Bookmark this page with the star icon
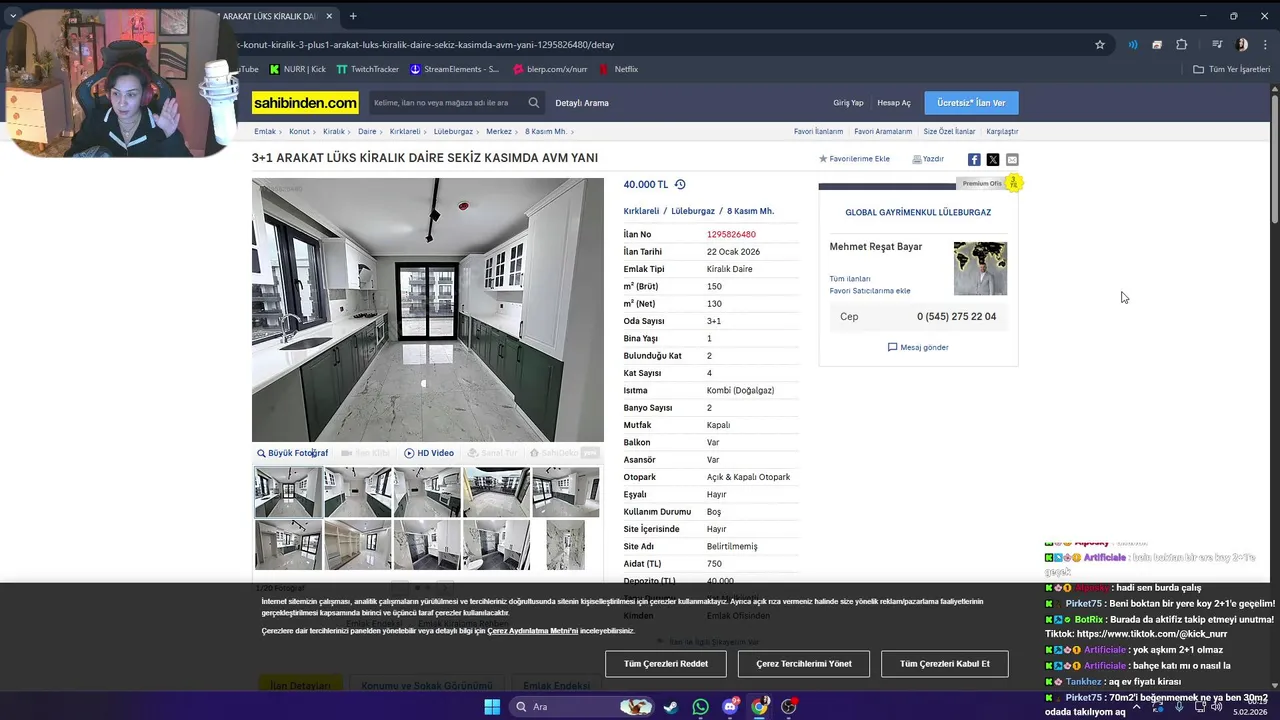The image size is (1280, 720). pyautogui.click(x=1100, y=45)
